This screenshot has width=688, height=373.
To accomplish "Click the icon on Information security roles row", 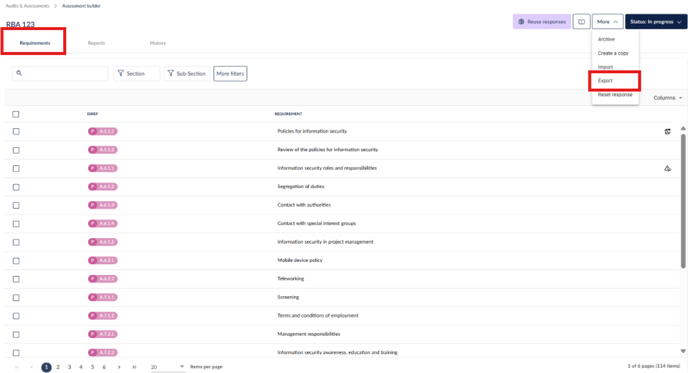I will (x=667, y=168).
